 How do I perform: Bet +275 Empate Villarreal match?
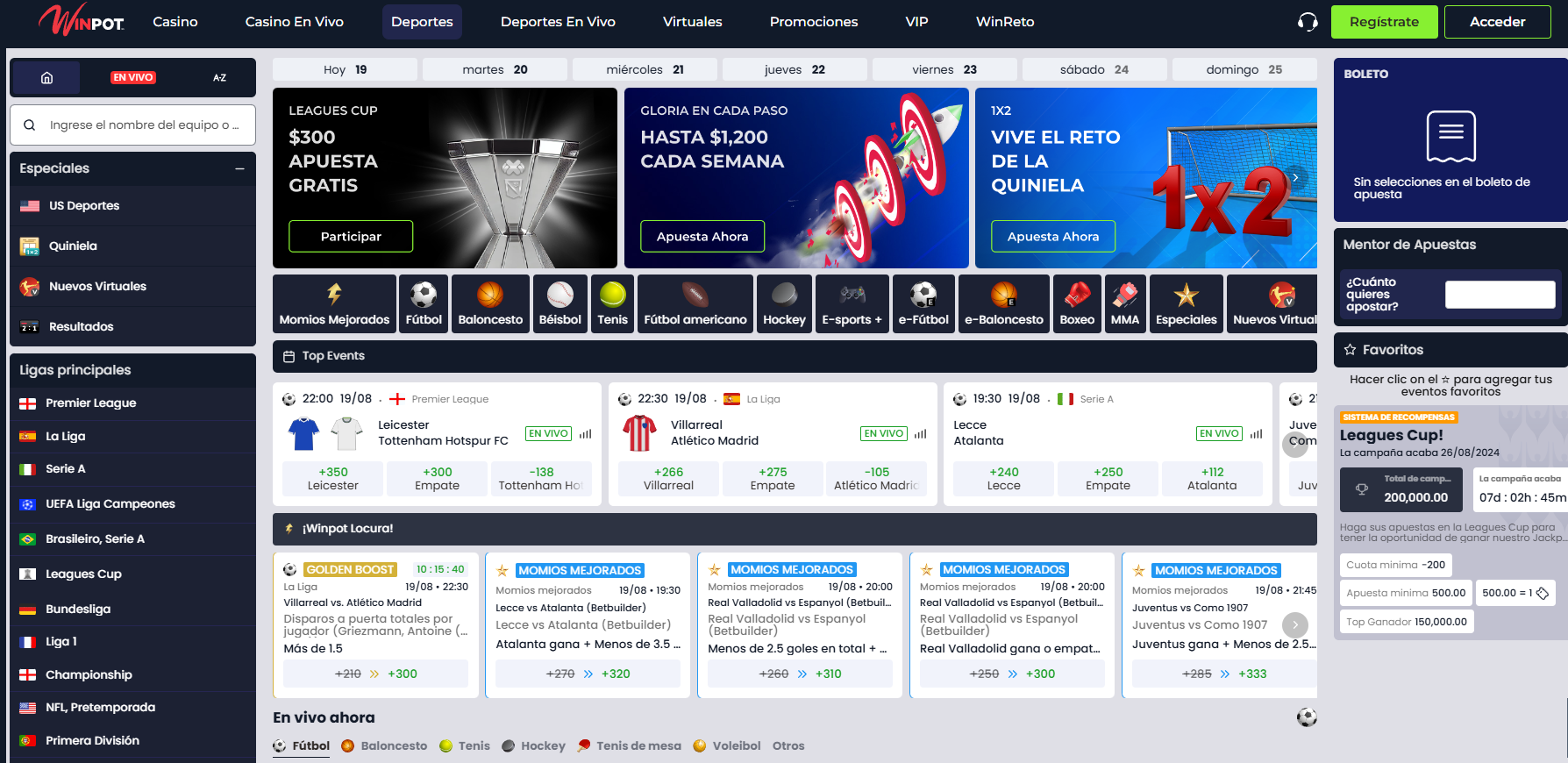click(773, 479)
